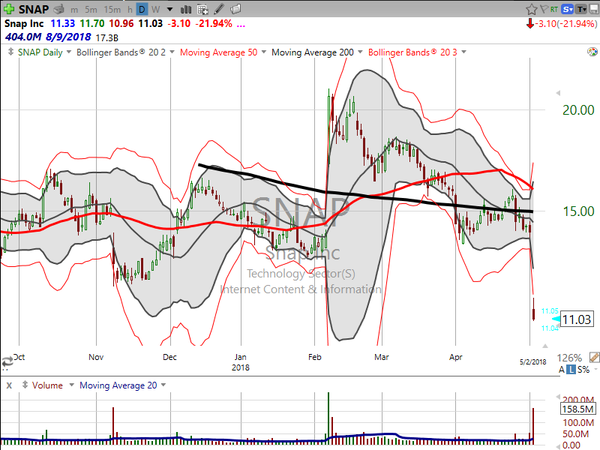Select the hourly 'h' timeframe

click(130, 10)
